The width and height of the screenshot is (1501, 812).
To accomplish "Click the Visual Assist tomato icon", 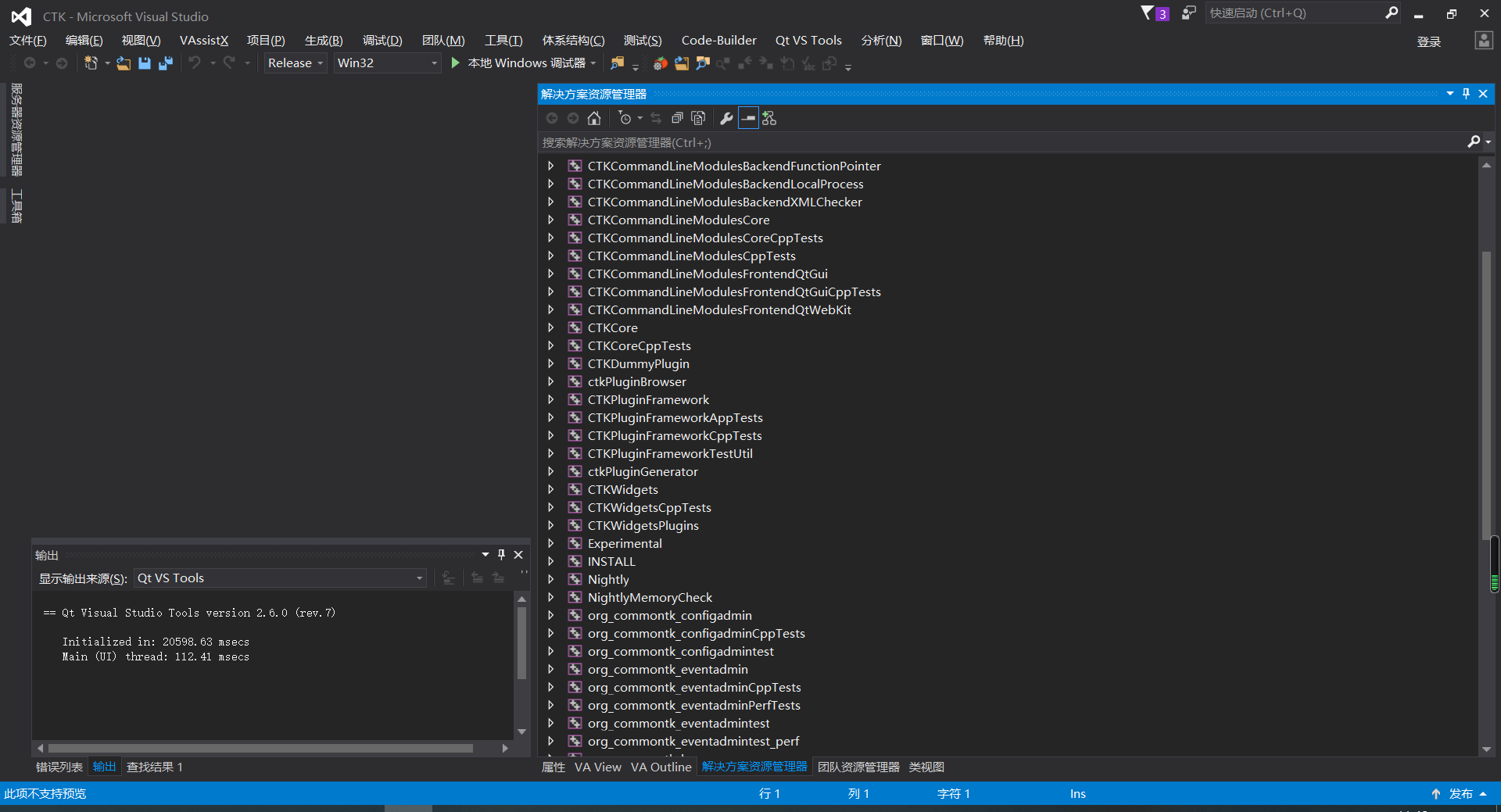I will [x=661, y=63].
